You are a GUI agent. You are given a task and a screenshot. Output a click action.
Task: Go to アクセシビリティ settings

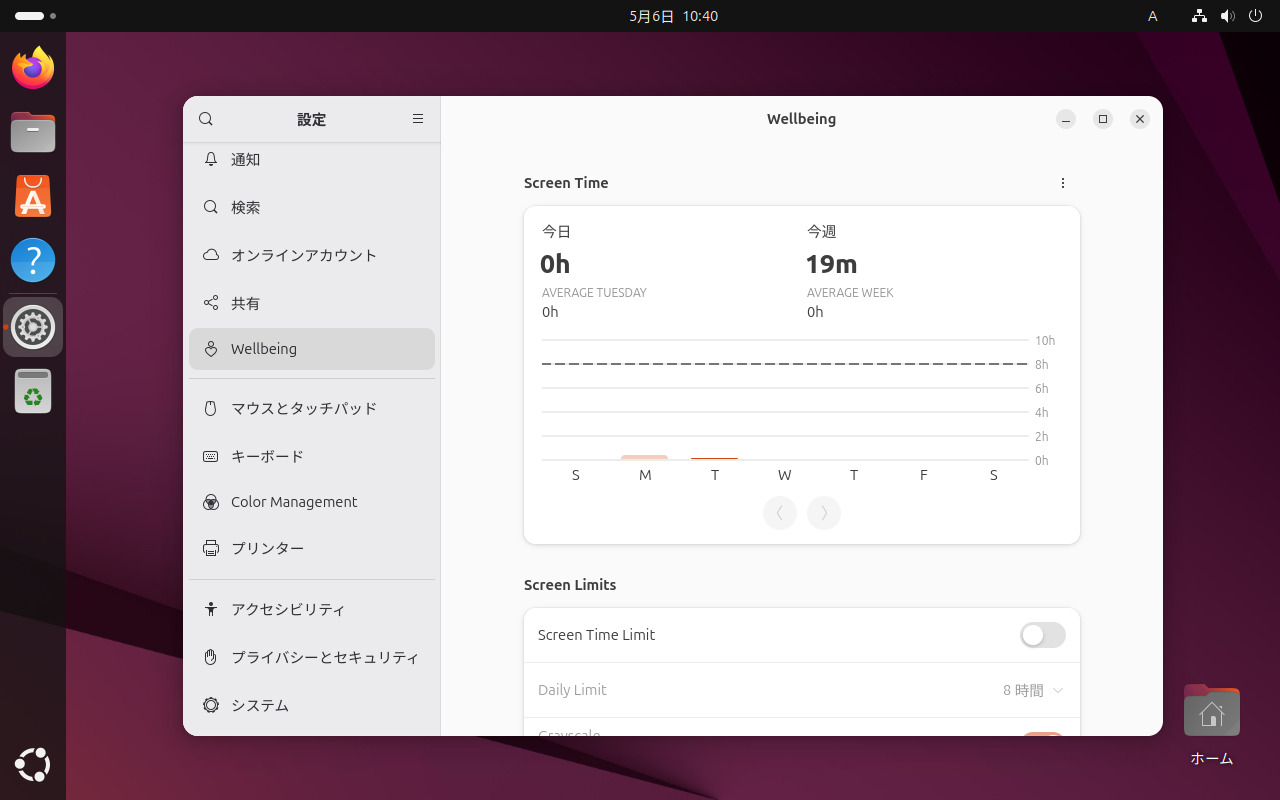(312, 609)
